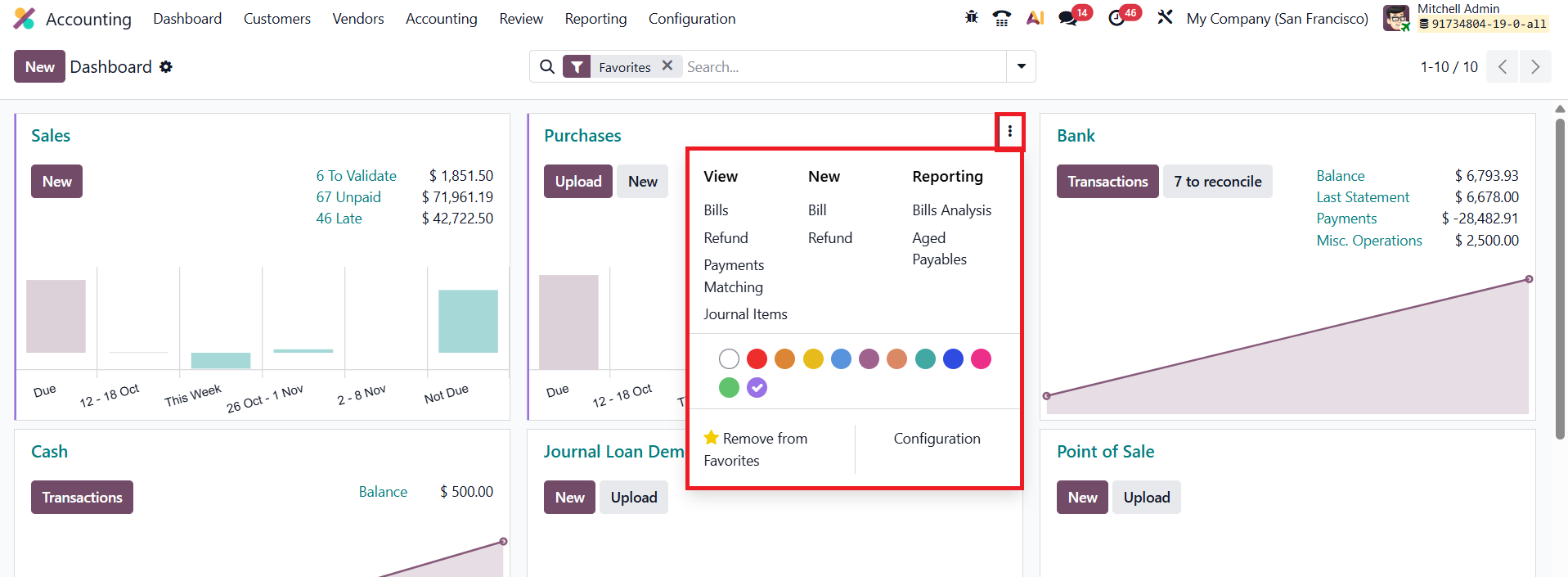Click the Purchases three-dot menu icon
The height and width of the screenshot is (577, 1568).
[x=1010, y=131]
